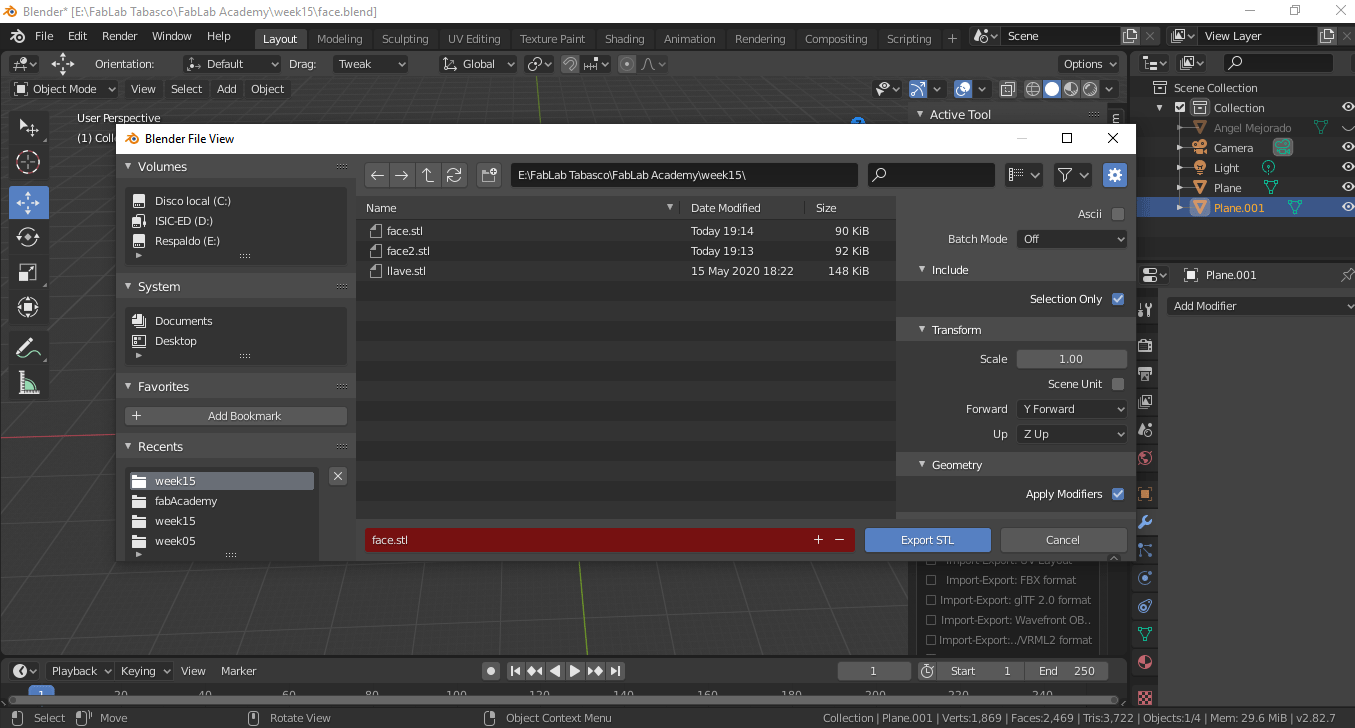Increment the filename number with plus icon
The width and height of the screenshot is (1355, 728).
(x=818, y=540)
